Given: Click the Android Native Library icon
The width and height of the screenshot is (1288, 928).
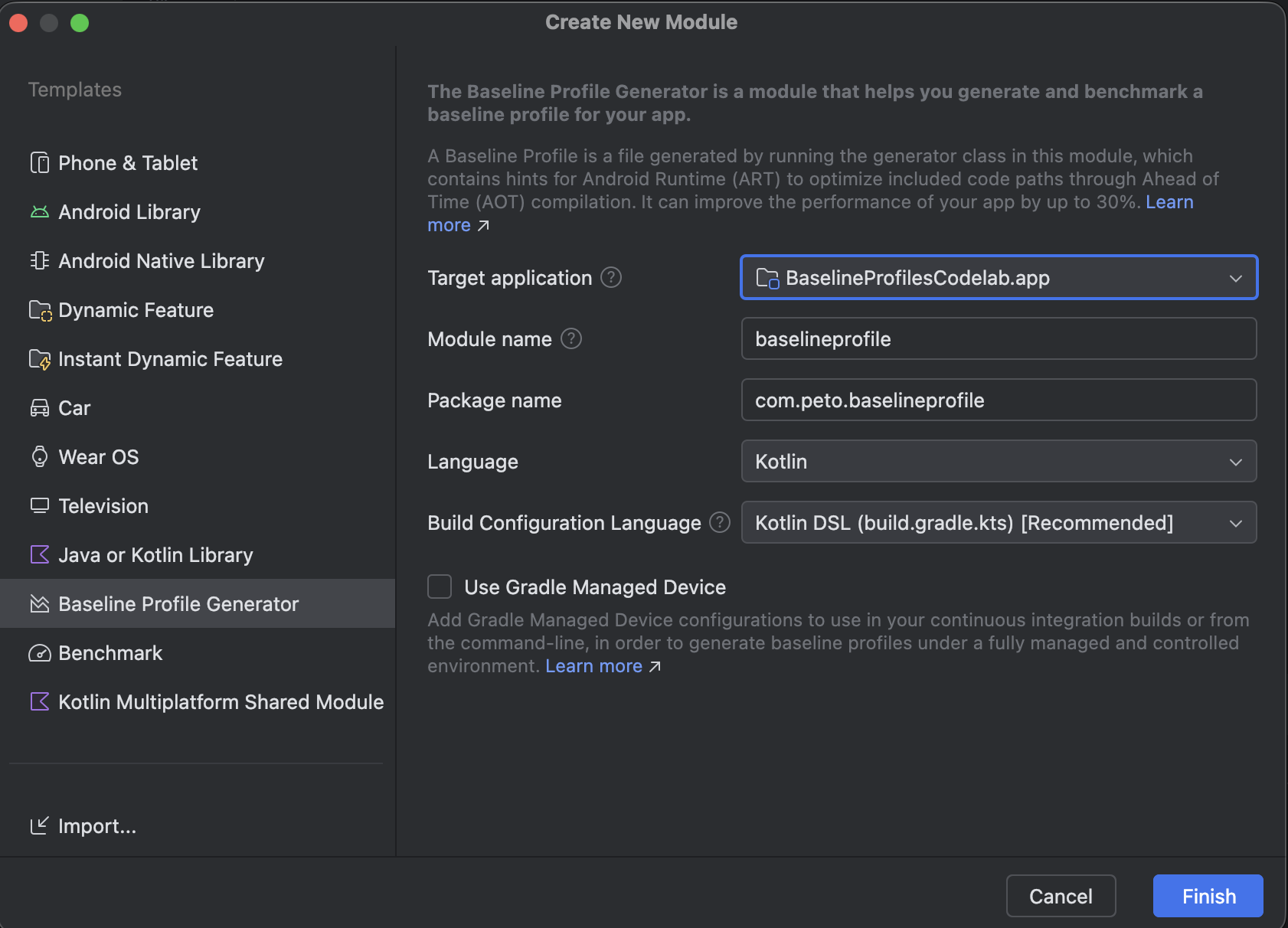Looking at the screenshot, I should click(x=40, y=261).
